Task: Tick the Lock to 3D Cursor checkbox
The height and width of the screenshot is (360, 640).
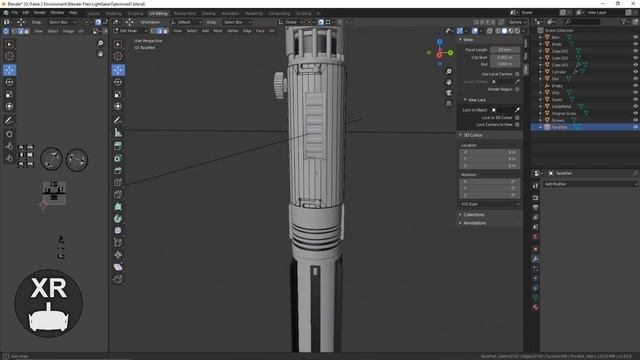Action: click(517, 117)
